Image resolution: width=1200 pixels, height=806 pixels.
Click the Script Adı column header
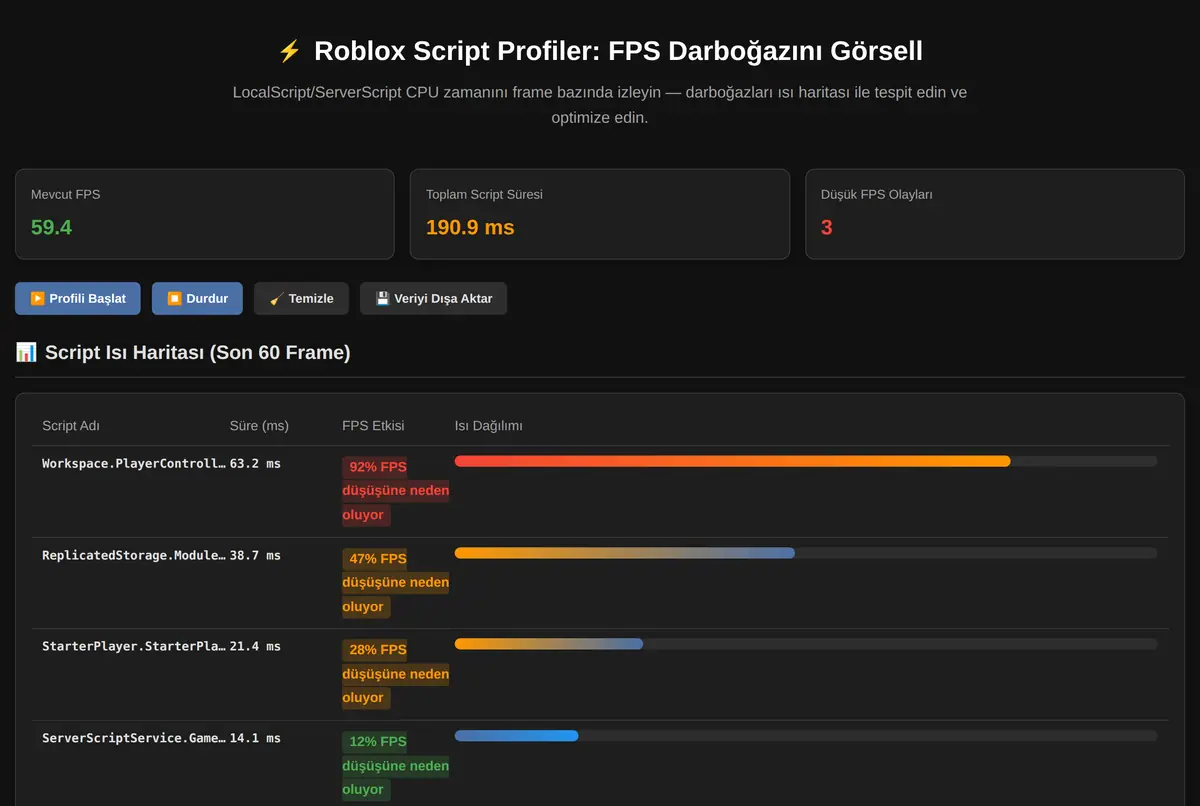pyautogui.click(x=71, y=425)
